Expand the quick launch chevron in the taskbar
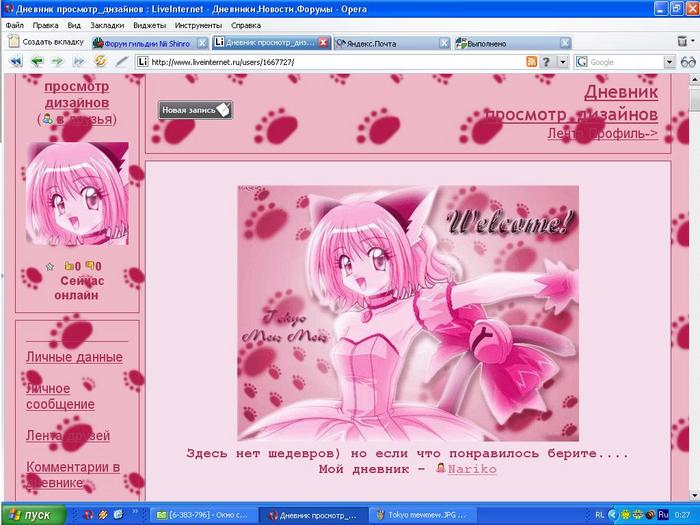 click(135, 511)
